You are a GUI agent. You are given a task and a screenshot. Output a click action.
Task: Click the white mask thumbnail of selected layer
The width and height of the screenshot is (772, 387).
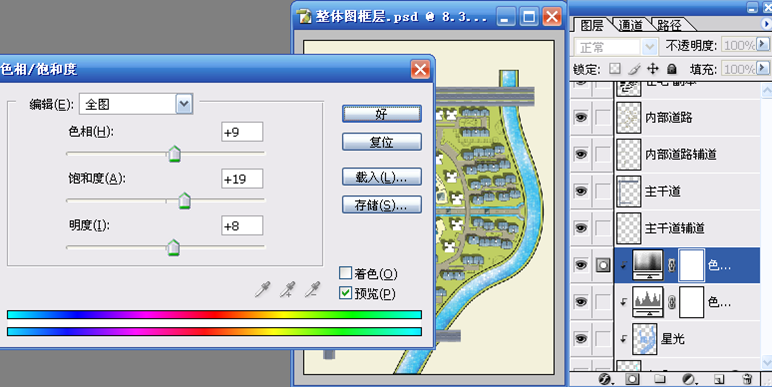pos(691,265)
